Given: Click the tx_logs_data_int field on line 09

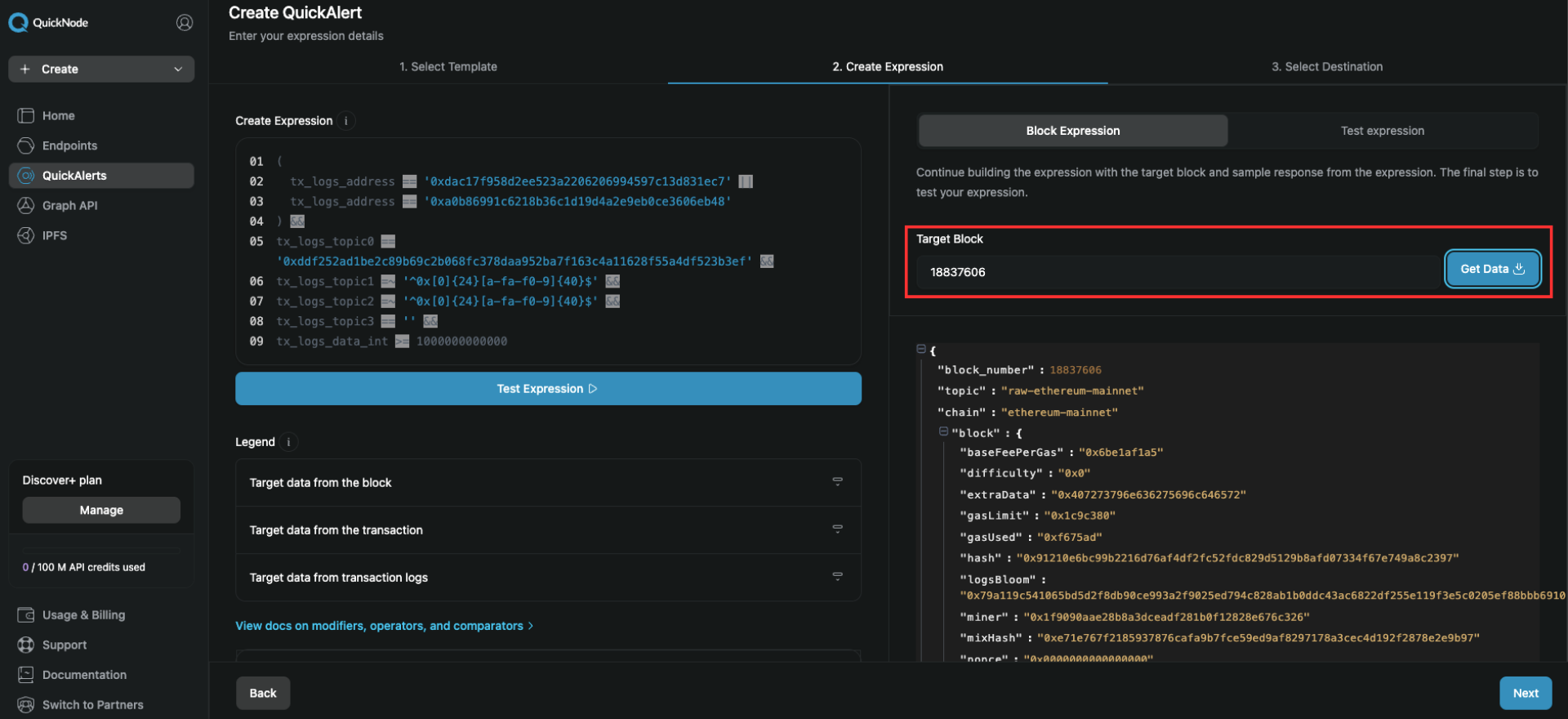Looking at the screenshot, I should tap(332, 341).
